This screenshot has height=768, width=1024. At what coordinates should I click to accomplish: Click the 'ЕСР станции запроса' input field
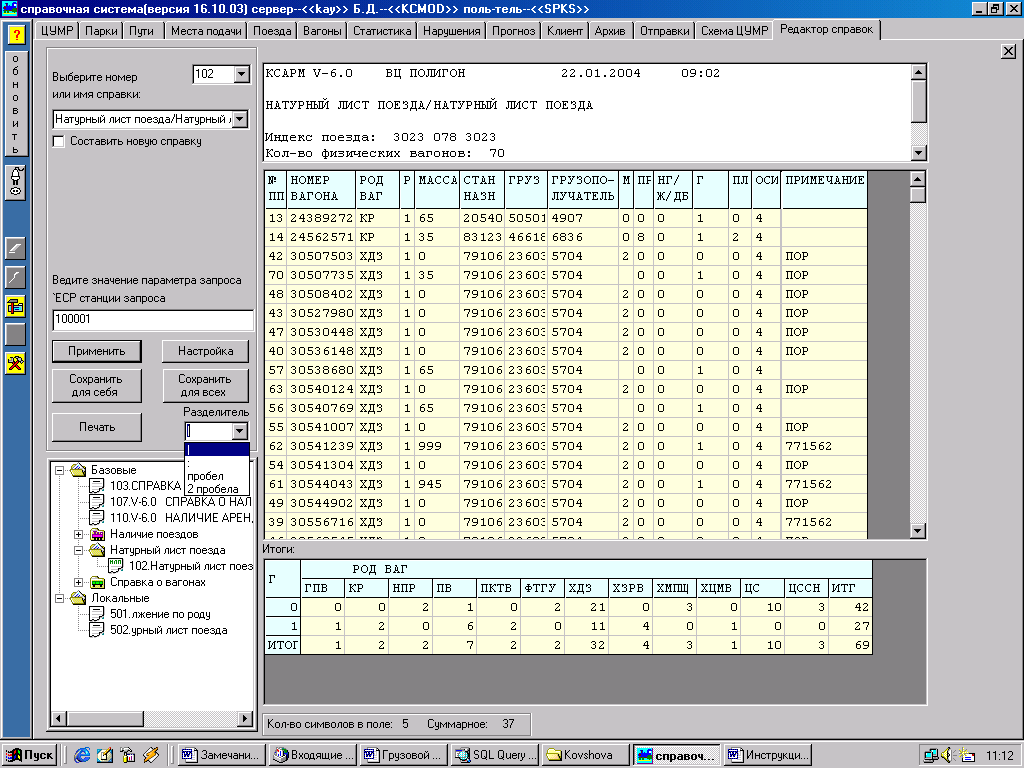[153, 320]
